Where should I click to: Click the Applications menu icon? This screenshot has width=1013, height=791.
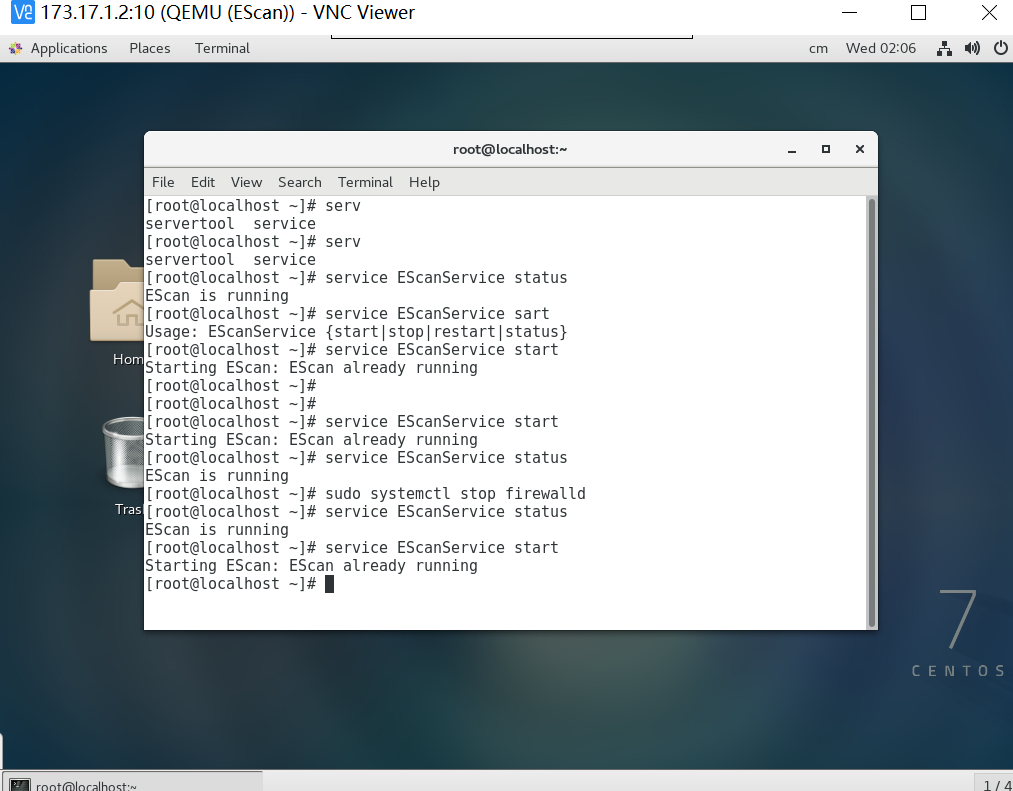[x=16, y=48]
